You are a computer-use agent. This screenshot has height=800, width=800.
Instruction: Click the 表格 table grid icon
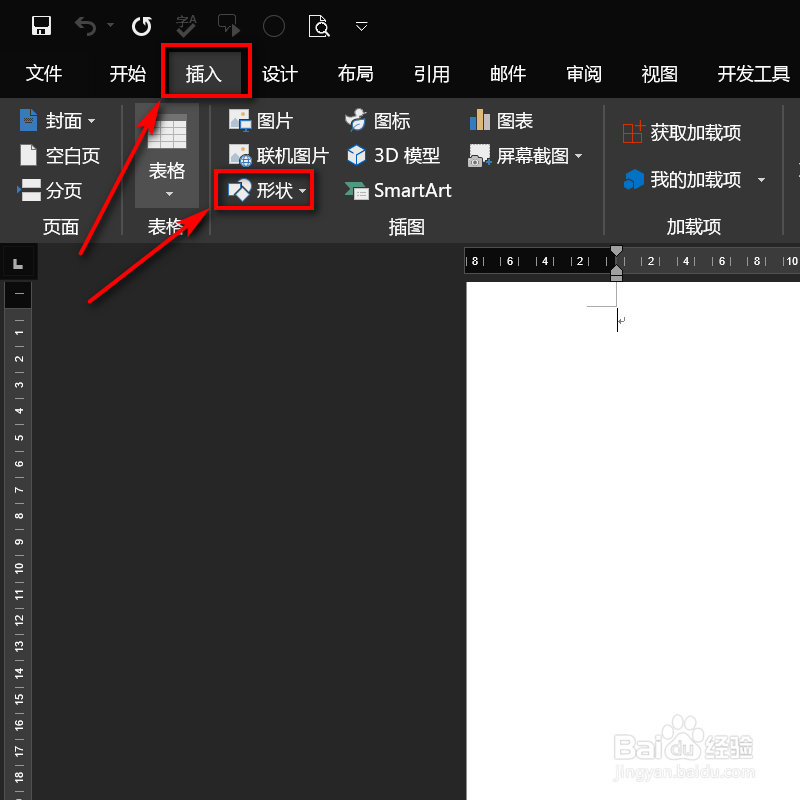pos(167,132)
